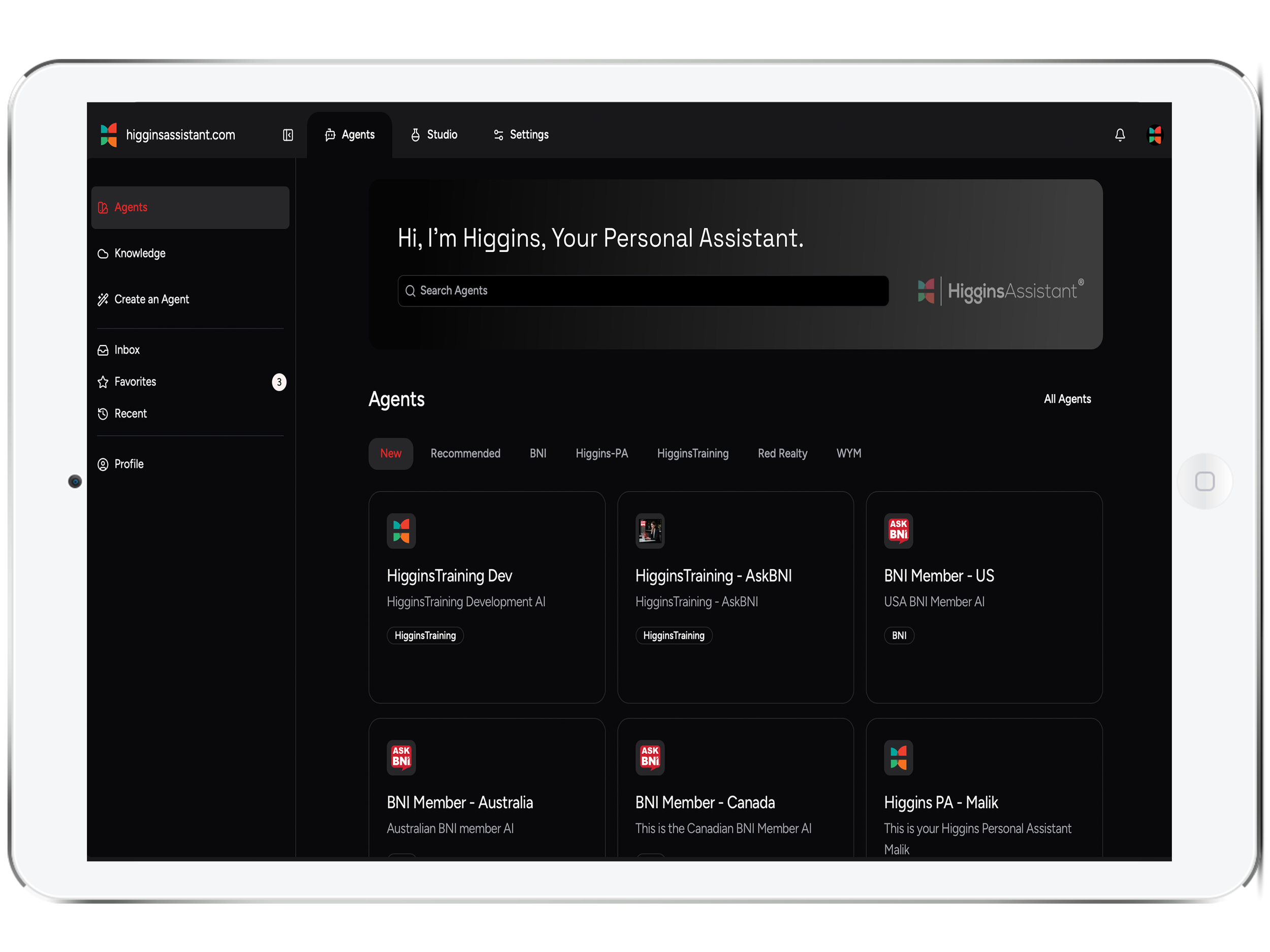This screenshot has width=1270, height=952.
Task: Open HigginsTraining - AskBNI agent thumbnail
Action: point(649,530)
